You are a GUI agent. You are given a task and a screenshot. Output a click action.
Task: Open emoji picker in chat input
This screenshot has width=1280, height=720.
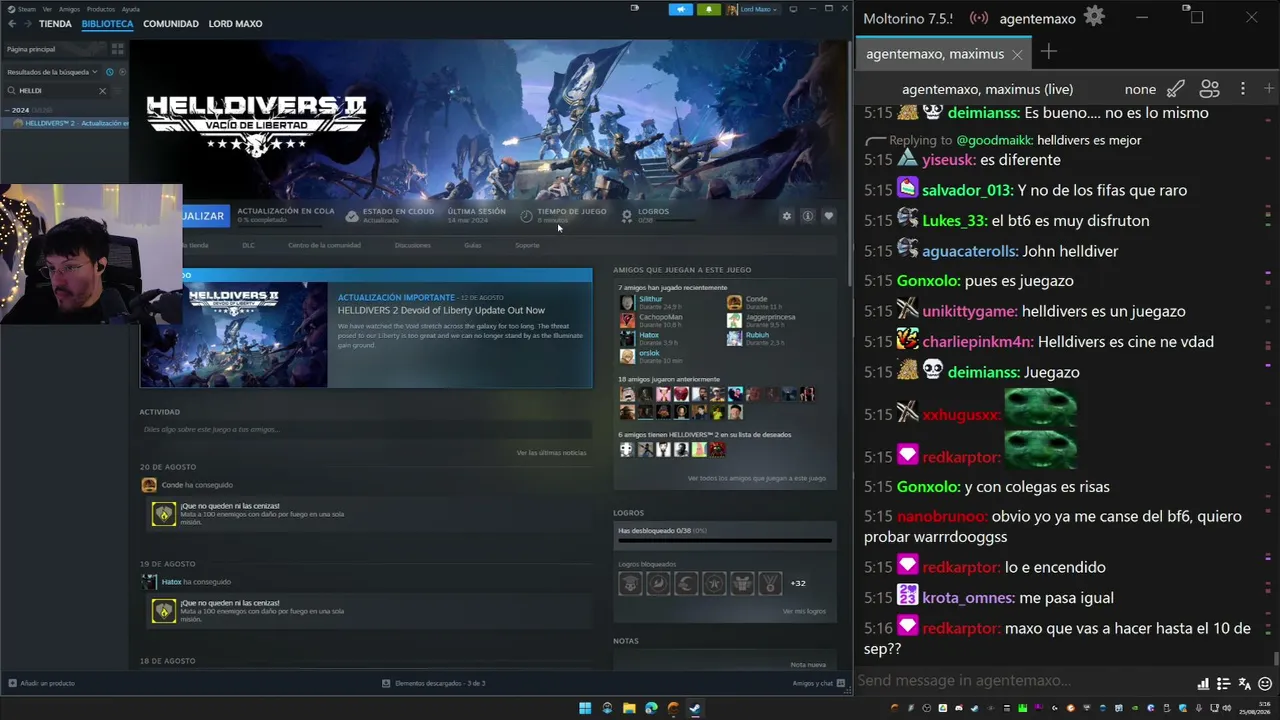pos(1265,684)
